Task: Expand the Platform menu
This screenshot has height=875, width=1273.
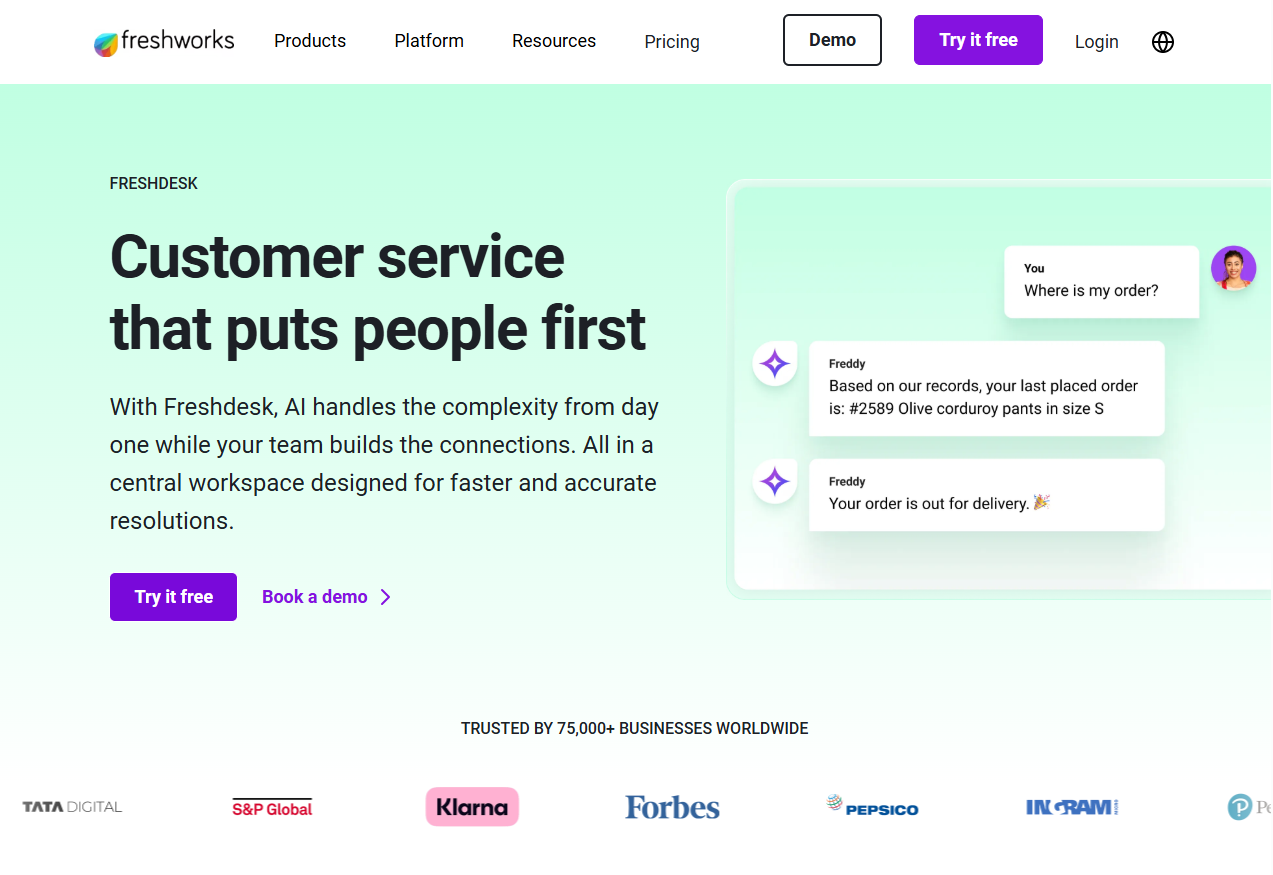Action: [429, 41]
